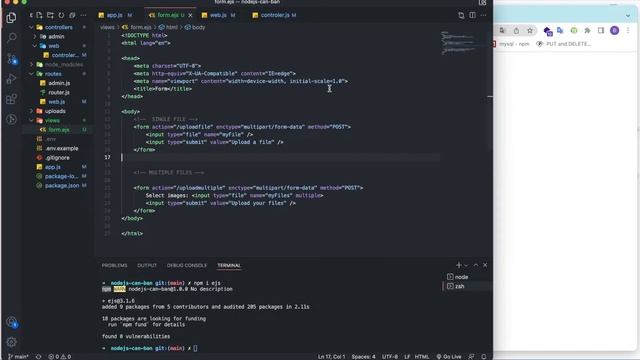Open the PUT and DELETE bookmark in Chrome
This screenshot has width=640, height=360.
point(564,44)
